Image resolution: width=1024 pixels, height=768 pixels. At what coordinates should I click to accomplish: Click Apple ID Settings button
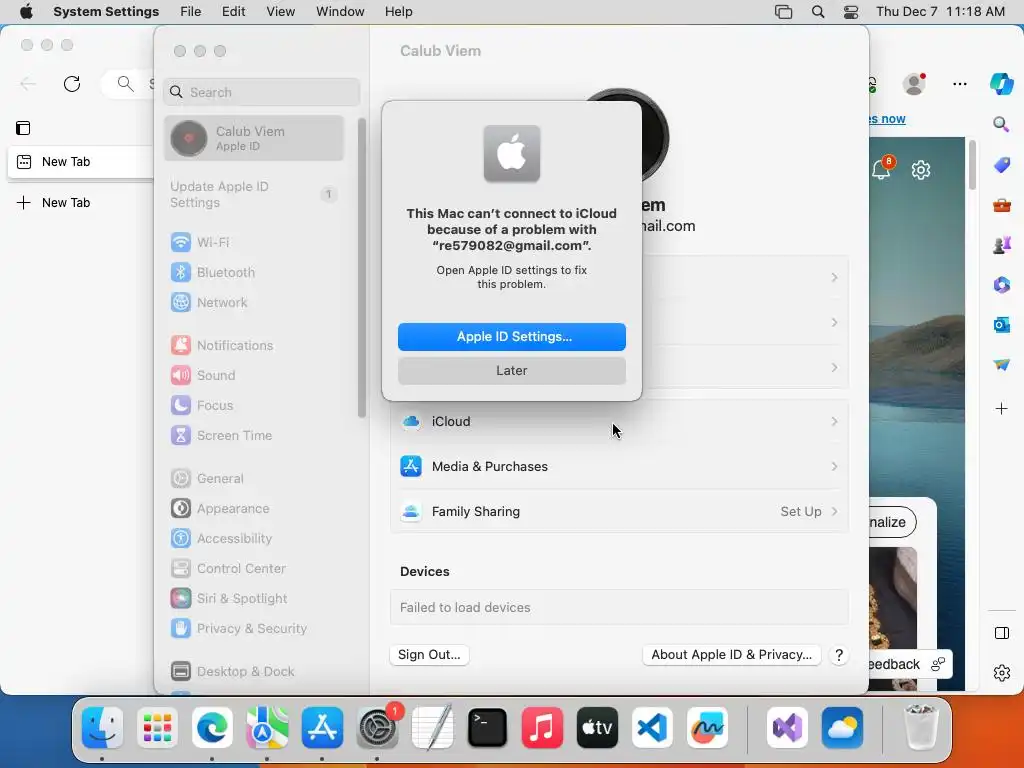(x=512, y=336)
